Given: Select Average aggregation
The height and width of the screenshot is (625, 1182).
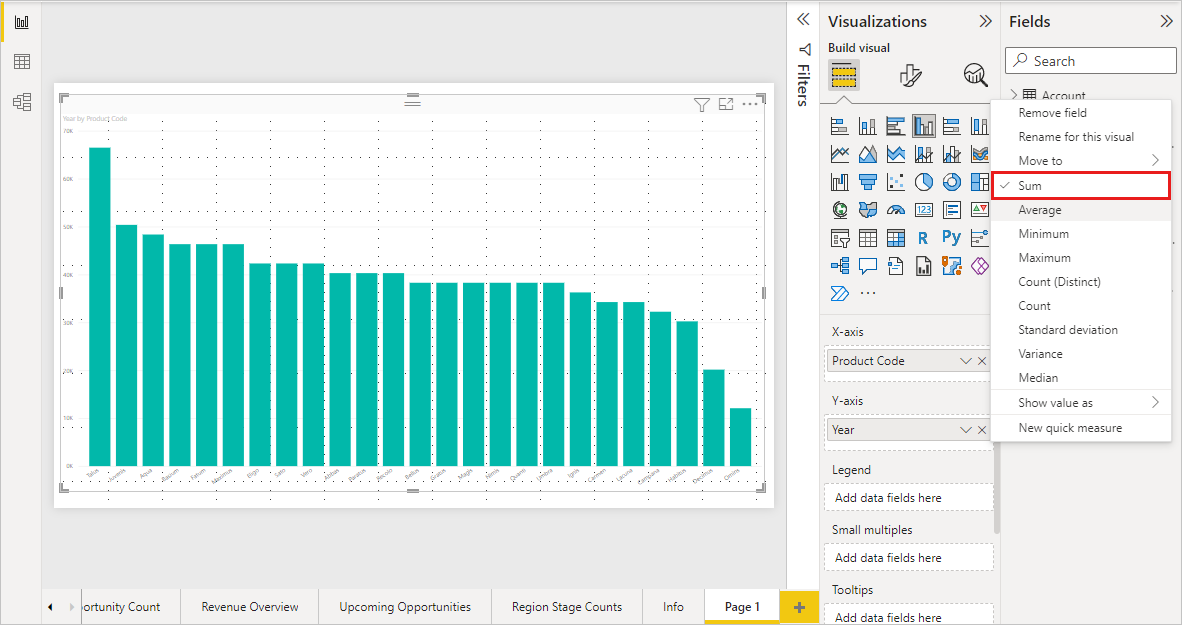Looking at the screenshot, I should click(1081, 210).
